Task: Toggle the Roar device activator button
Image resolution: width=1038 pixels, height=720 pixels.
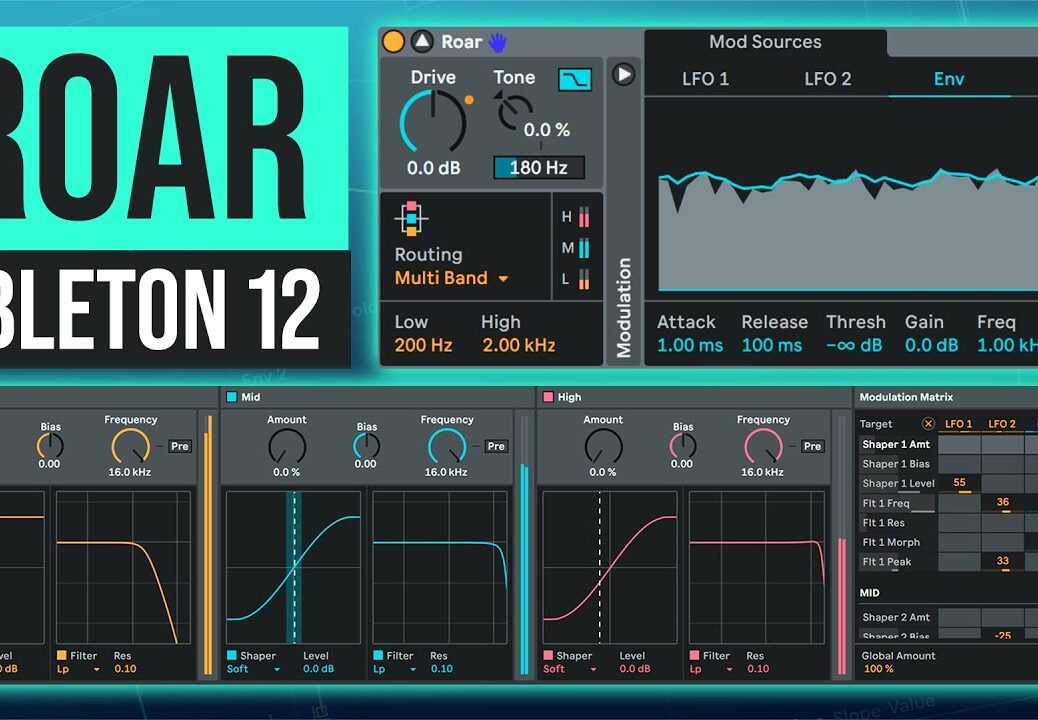Action: click(393, 42)
